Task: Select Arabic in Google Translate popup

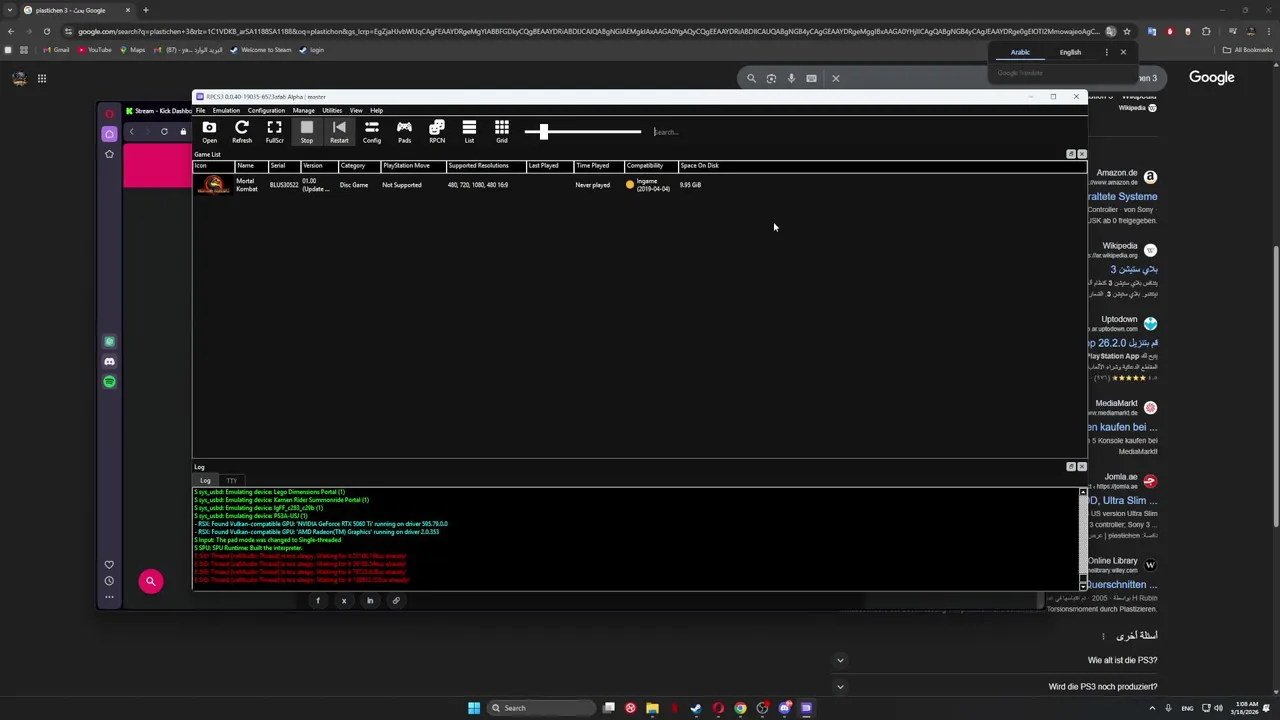Action: (1020, 52)
